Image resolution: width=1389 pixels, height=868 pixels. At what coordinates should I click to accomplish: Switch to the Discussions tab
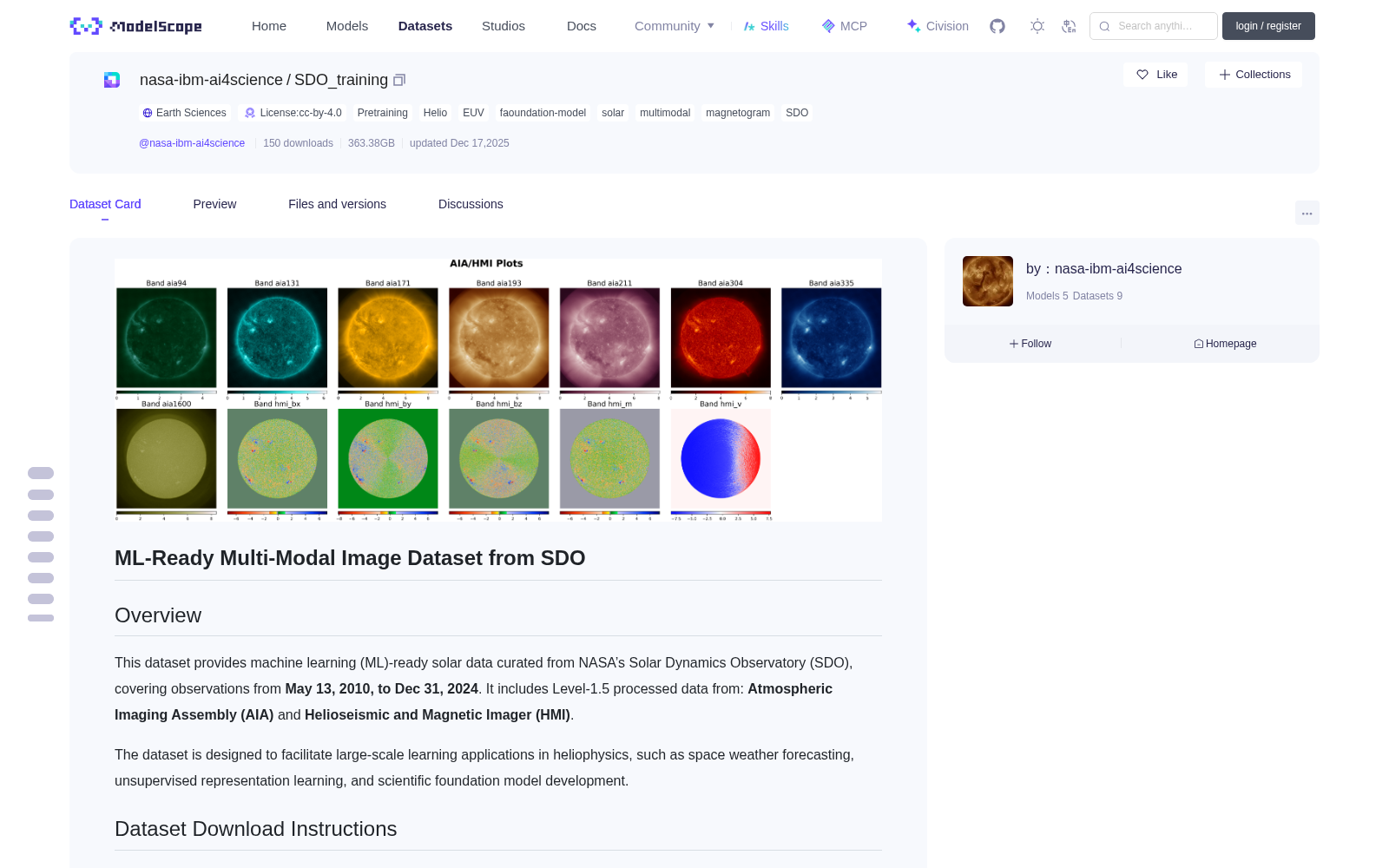[x=471, y=204]
